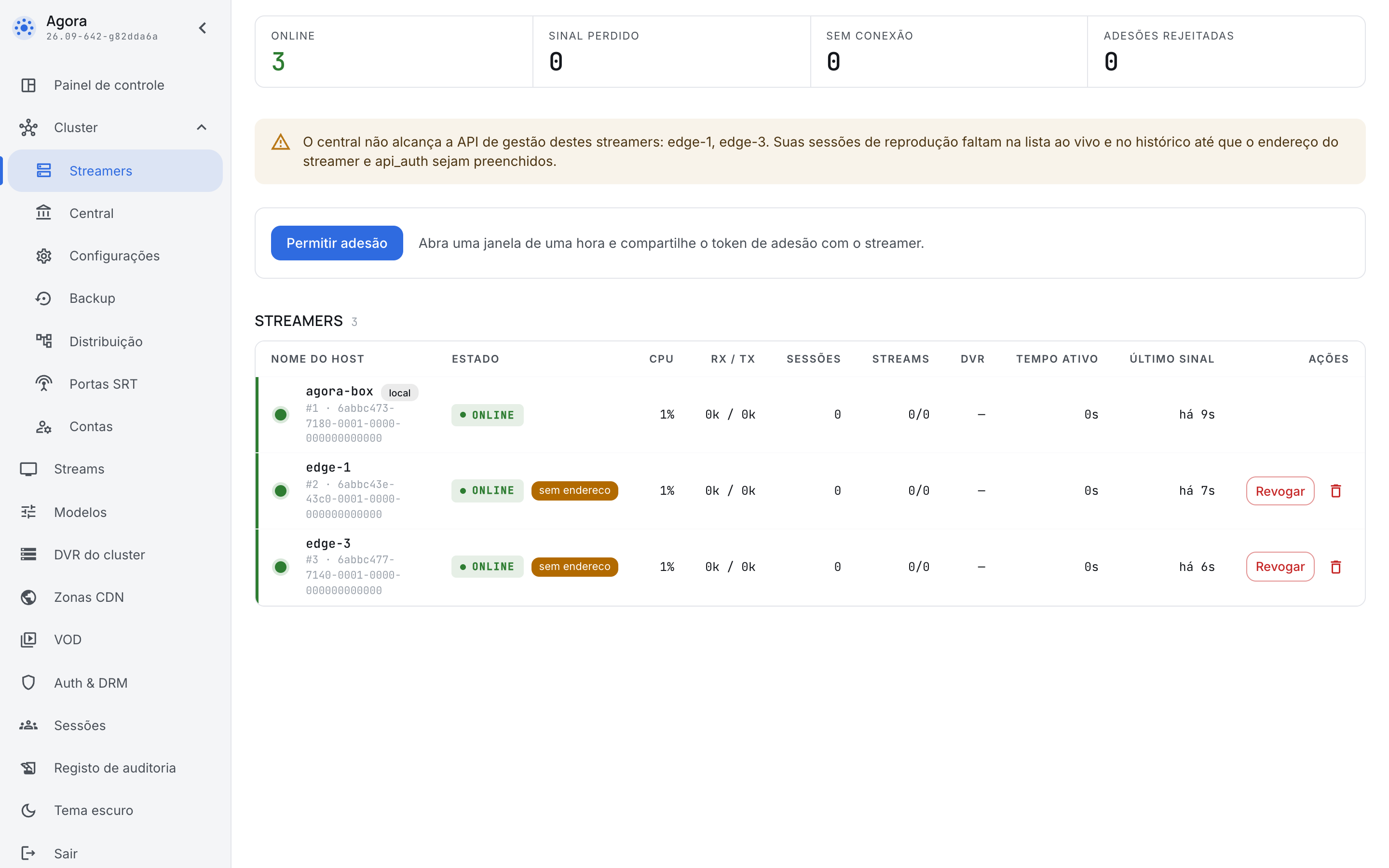Screen dimensions: 1389x868
Task: Revoke the edge-3 streamer
Action: [1280, 567]
